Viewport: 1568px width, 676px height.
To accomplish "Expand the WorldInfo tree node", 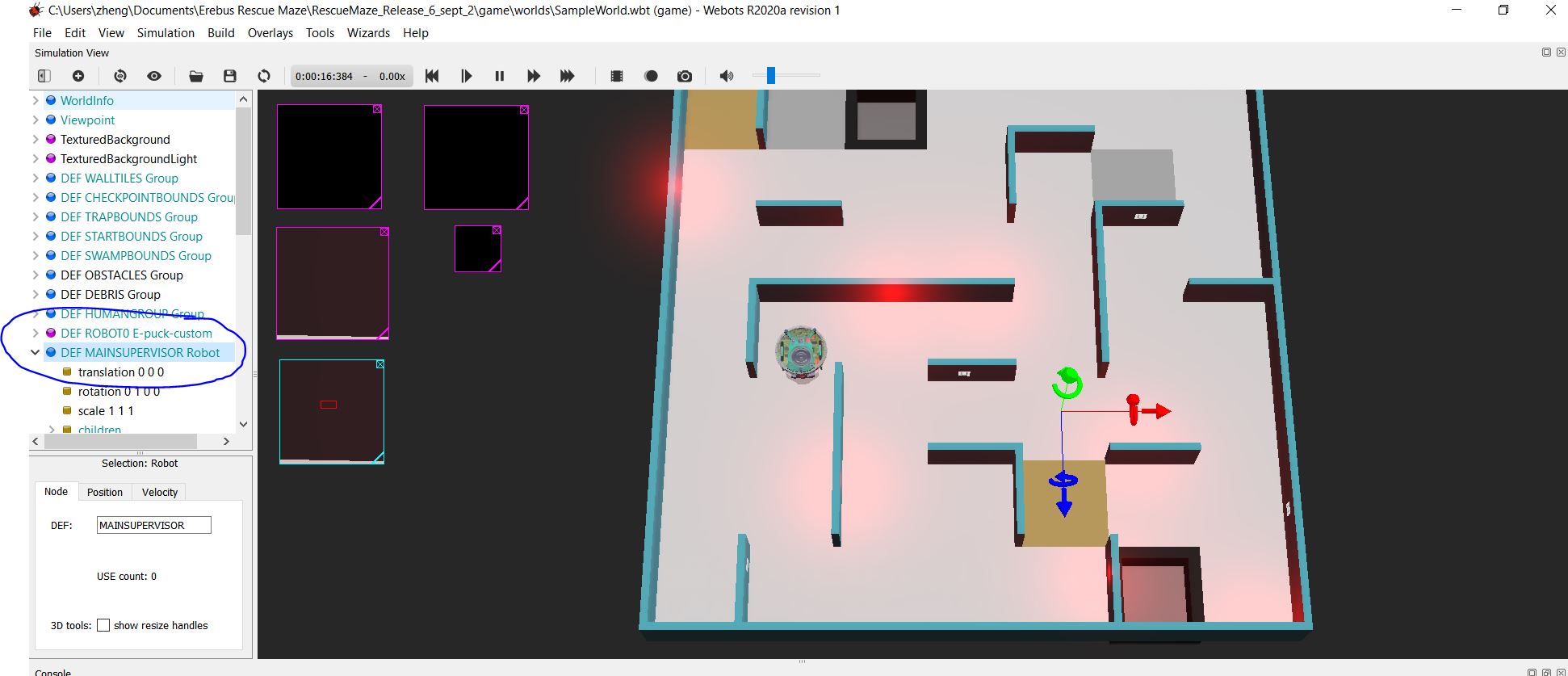I will pos(35,100).
